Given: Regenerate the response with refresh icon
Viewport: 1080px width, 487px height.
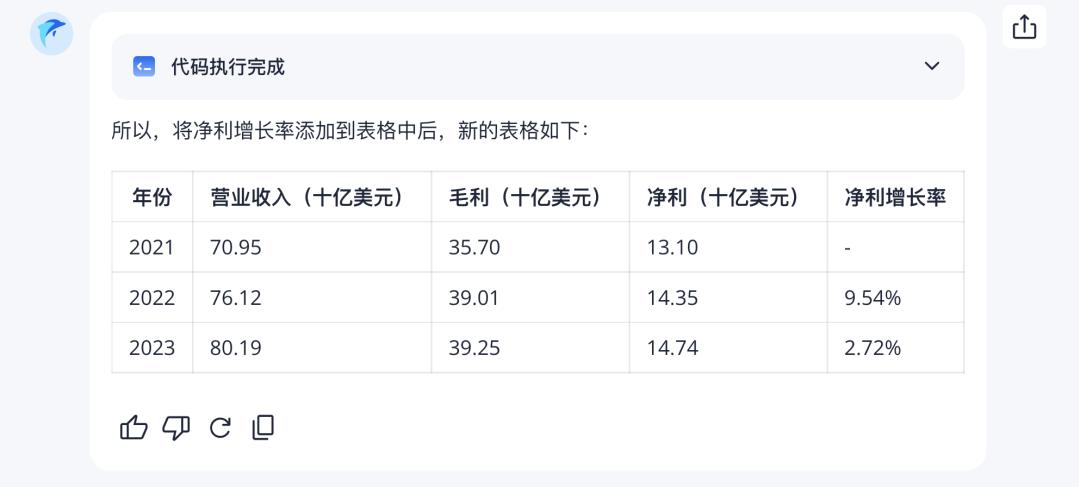Looking at the screenshot, I should [x=220, y=428].
